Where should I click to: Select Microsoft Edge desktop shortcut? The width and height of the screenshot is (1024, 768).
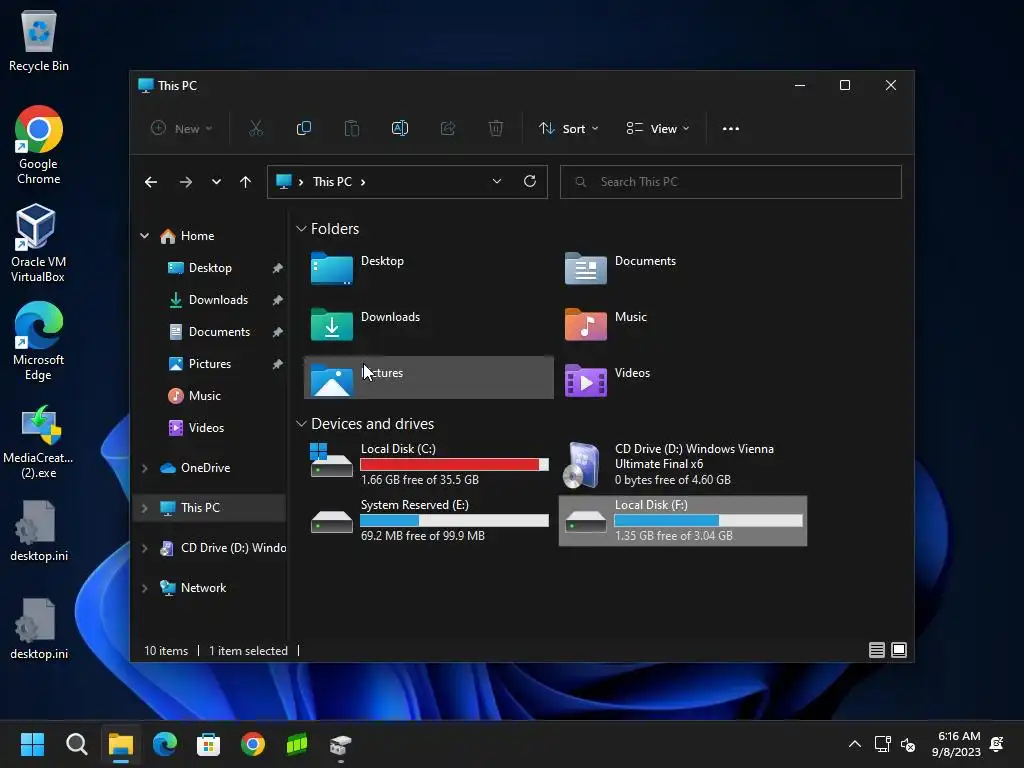tap(38, 341)
